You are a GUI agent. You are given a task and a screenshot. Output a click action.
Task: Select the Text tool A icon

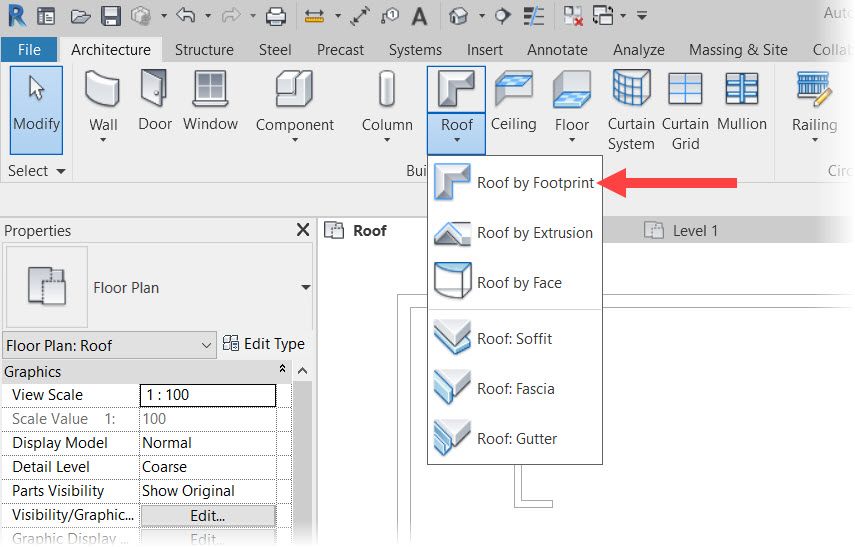419,16
